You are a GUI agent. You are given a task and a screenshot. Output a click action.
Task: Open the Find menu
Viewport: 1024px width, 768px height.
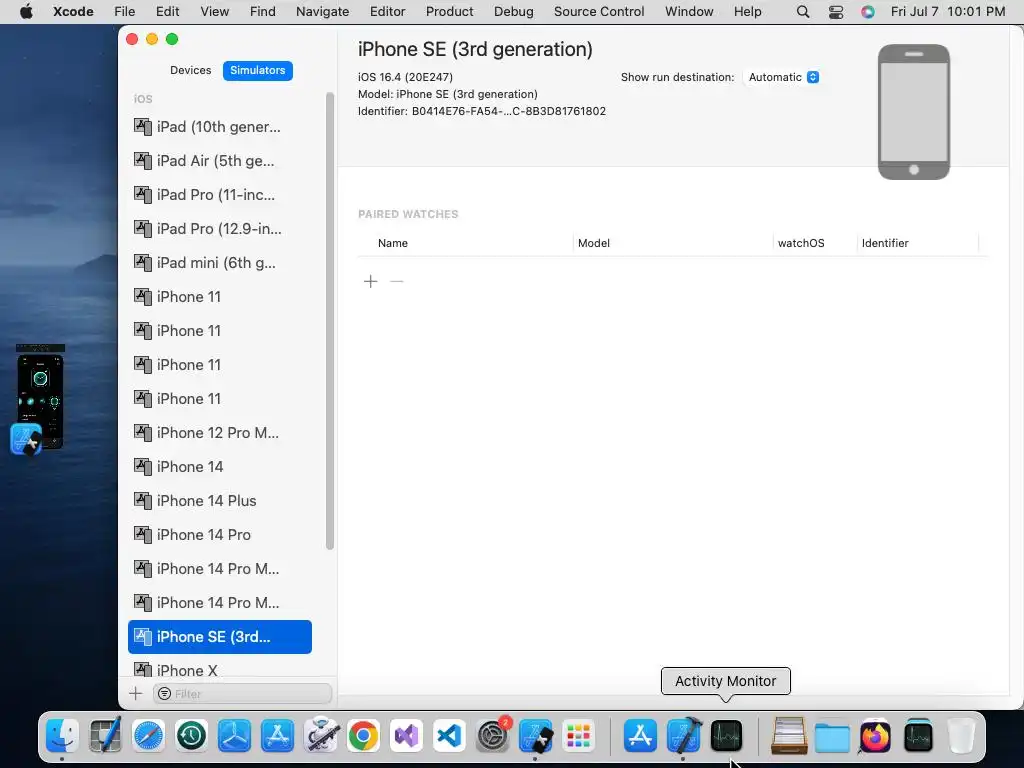[x=263, y=12]
